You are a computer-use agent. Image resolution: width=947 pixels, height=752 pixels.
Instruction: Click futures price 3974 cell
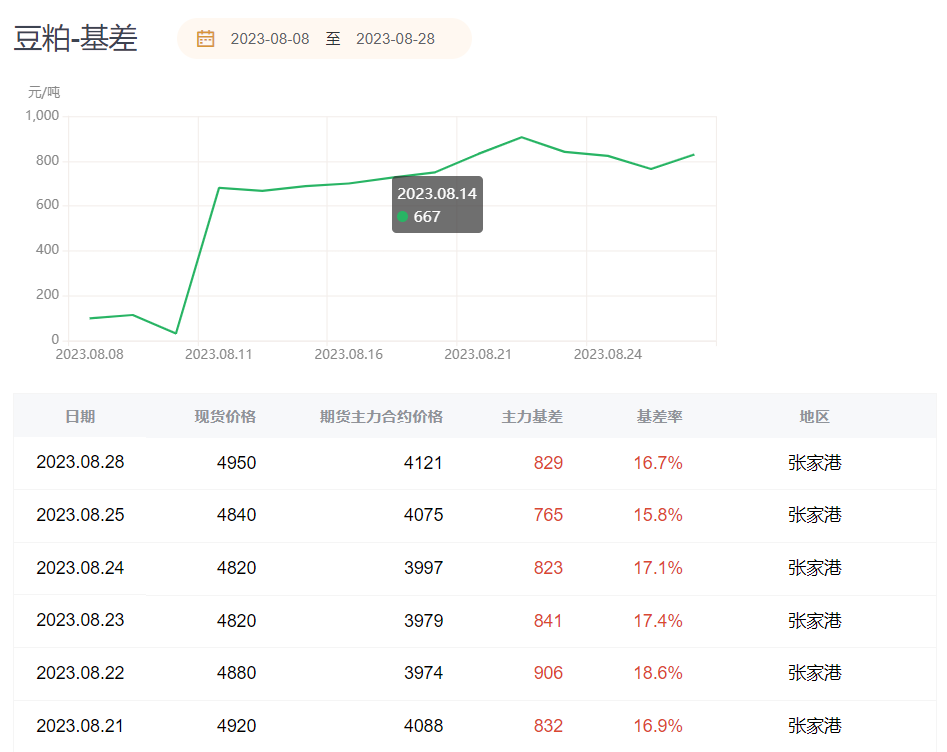coord(423,673)
